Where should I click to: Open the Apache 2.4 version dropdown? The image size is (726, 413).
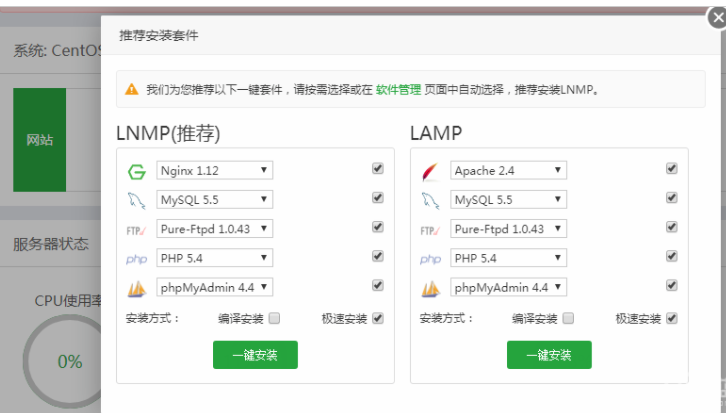[508, 170]
